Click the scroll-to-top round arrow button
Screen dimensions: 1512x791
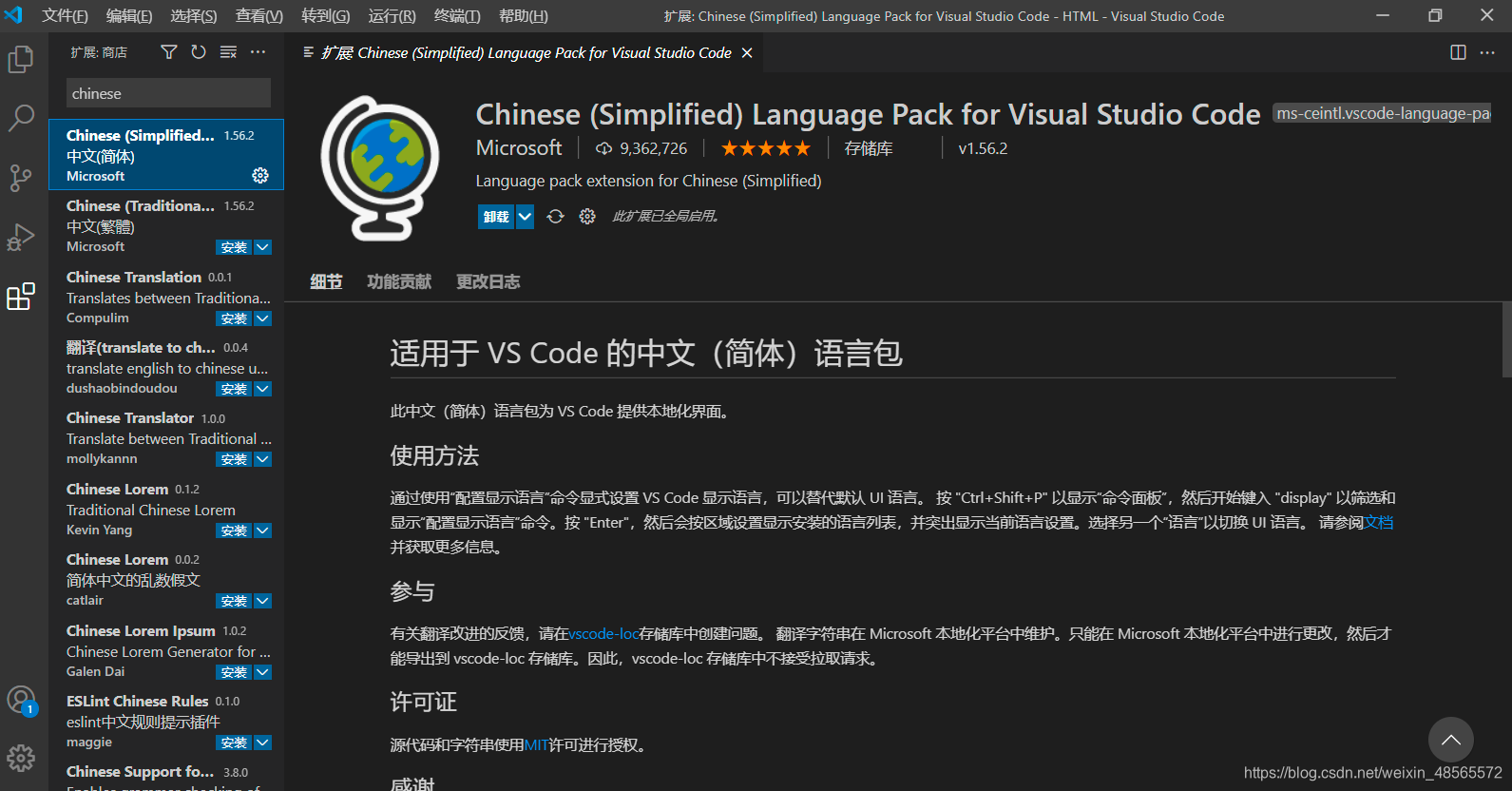coord(1451,740)
